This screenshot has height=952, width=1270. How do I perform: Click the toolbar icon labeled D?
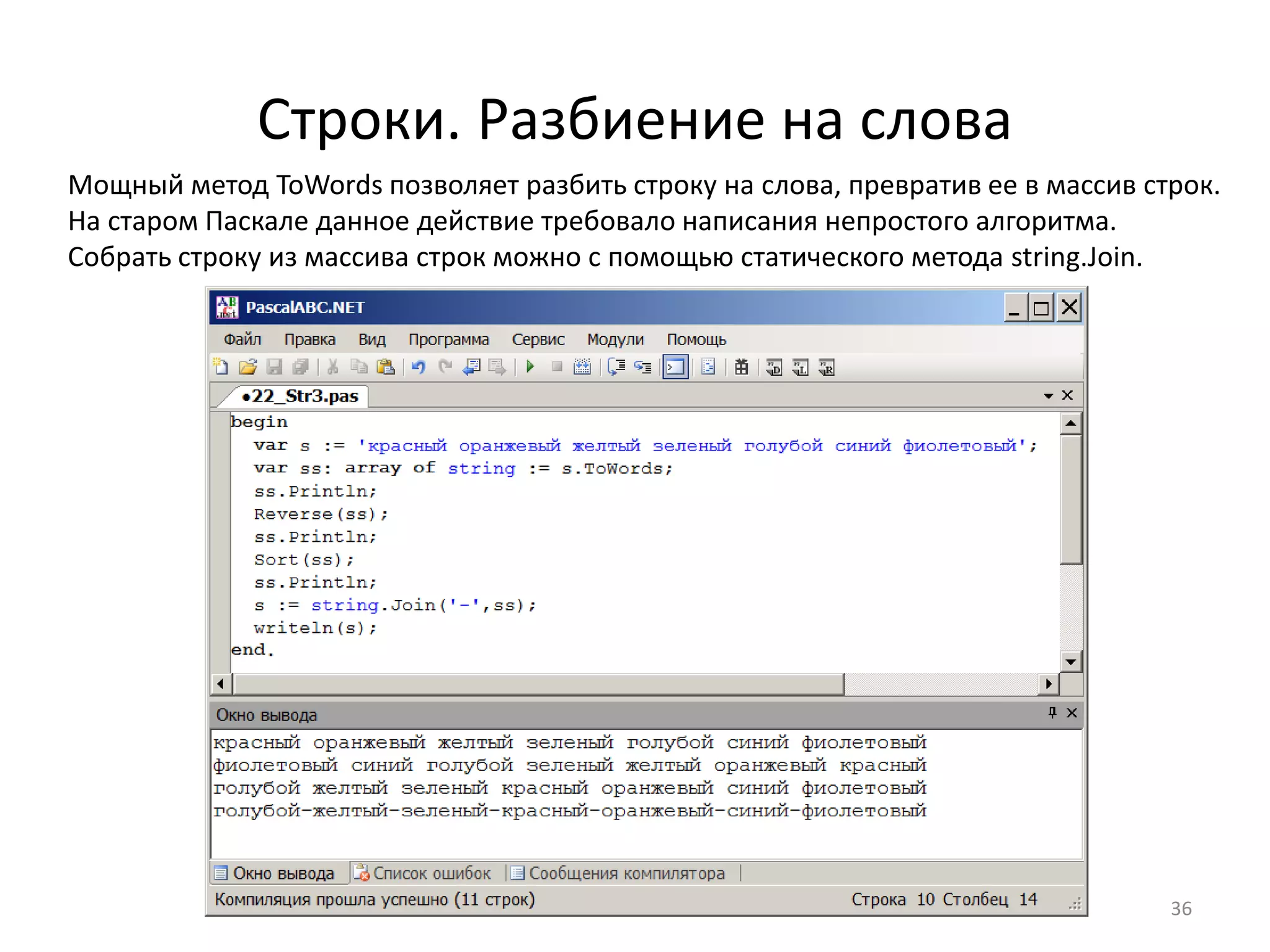point(774,368)
